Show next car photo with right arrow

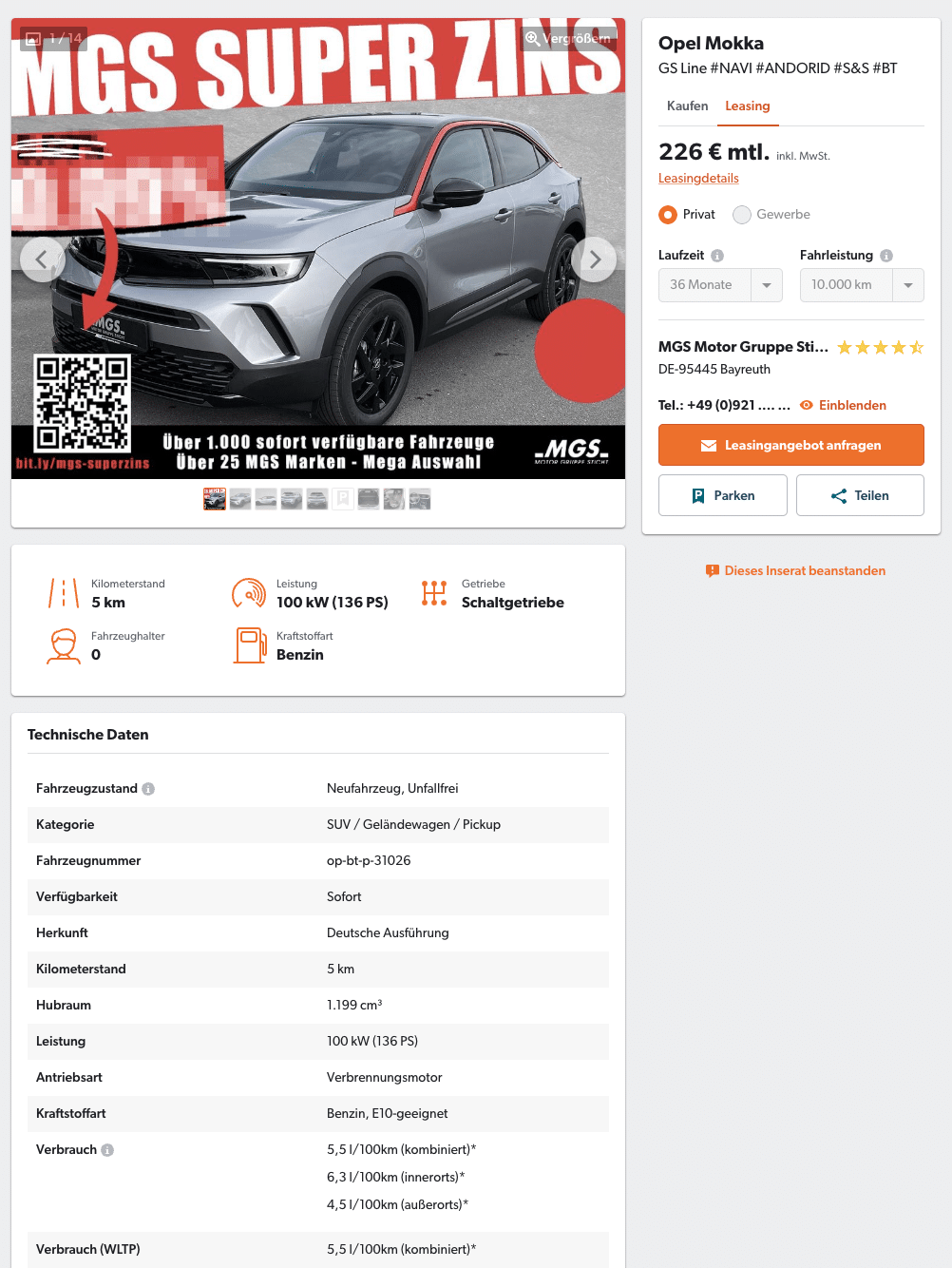tap(594, 259)
